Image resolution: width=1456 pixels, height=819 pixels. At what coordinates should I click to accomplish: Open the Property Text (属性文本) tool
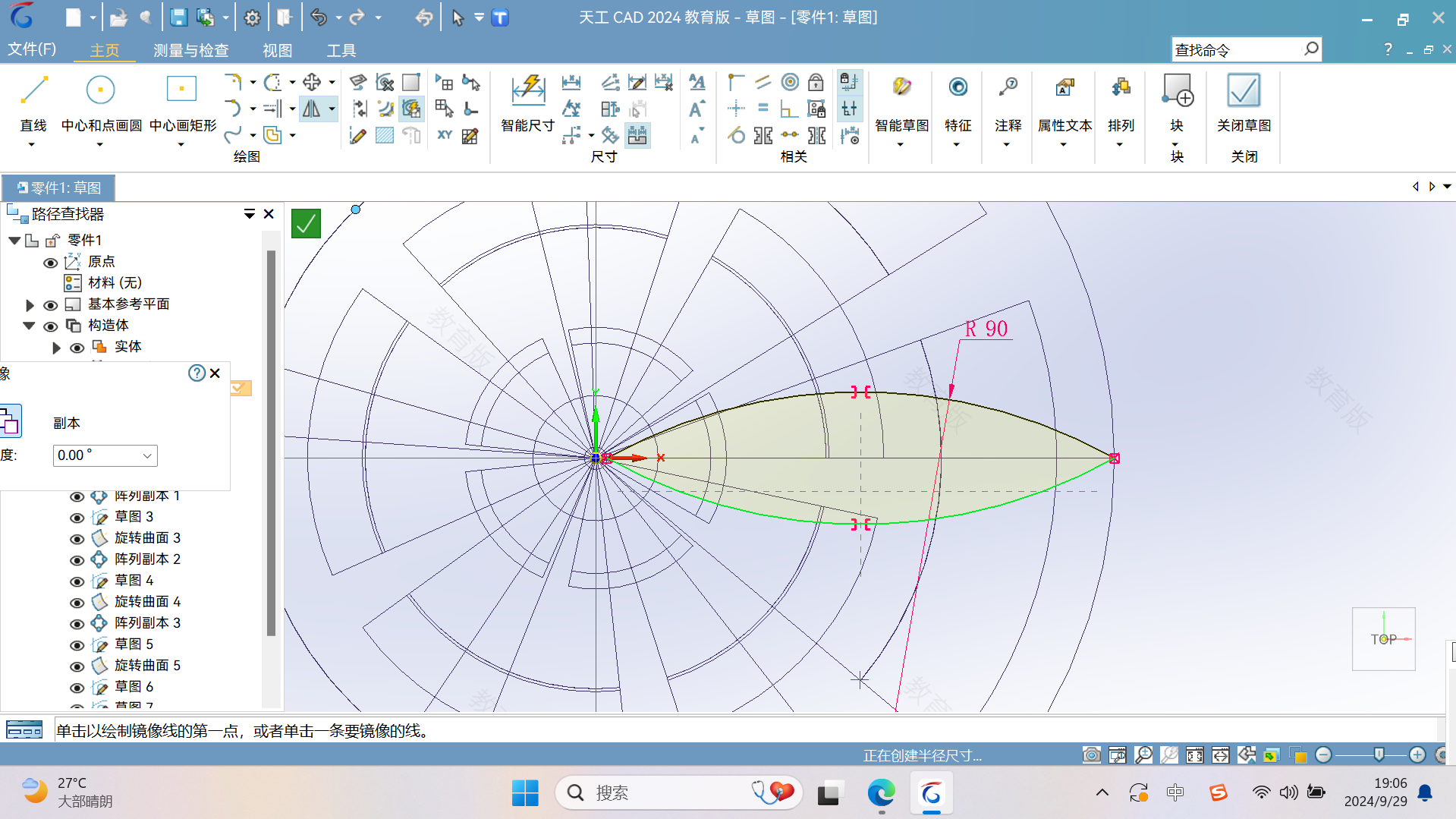click(1064, 87)
